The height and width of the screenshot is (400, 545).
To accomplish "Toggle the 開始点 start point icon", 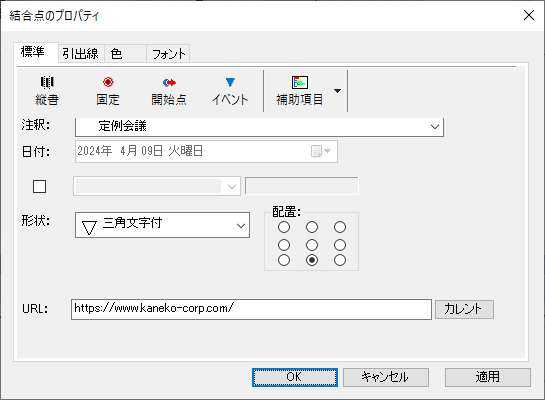I will pos(169,91).
